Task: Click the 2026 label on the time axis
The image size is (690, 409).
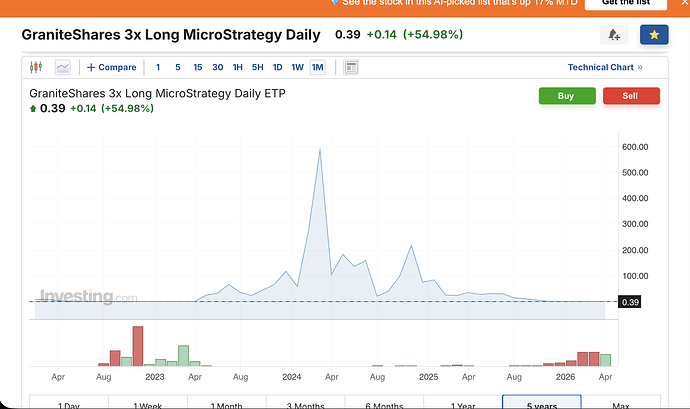Action: click(565, 377)
